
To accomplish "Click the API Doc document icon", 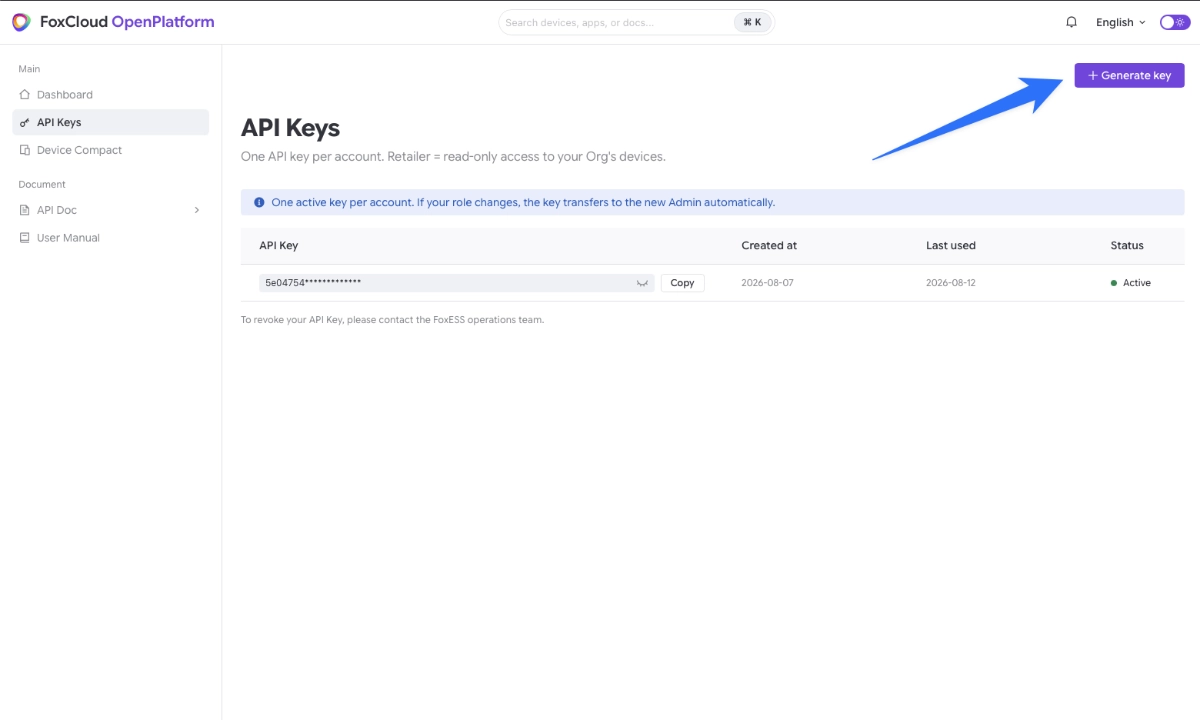I will pyautogui.click(x=25, y=210).
